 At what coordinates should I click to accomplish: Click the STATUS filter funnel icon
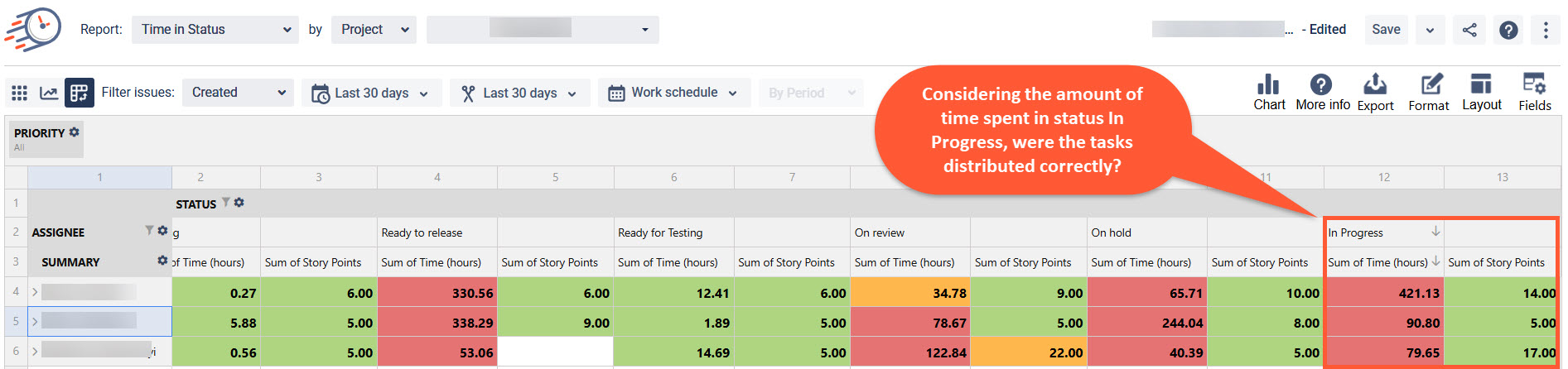click(x=225, y=203)
